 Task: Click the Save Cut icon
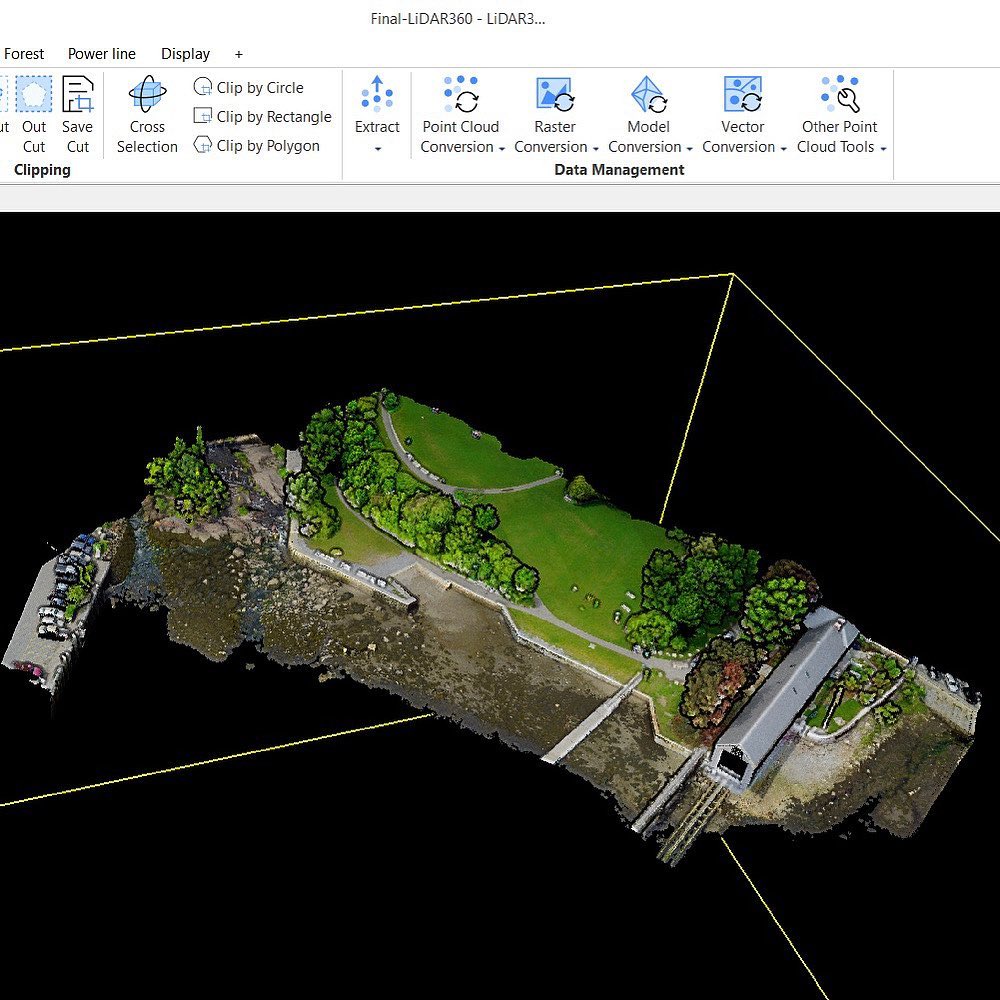coord(78,94)
